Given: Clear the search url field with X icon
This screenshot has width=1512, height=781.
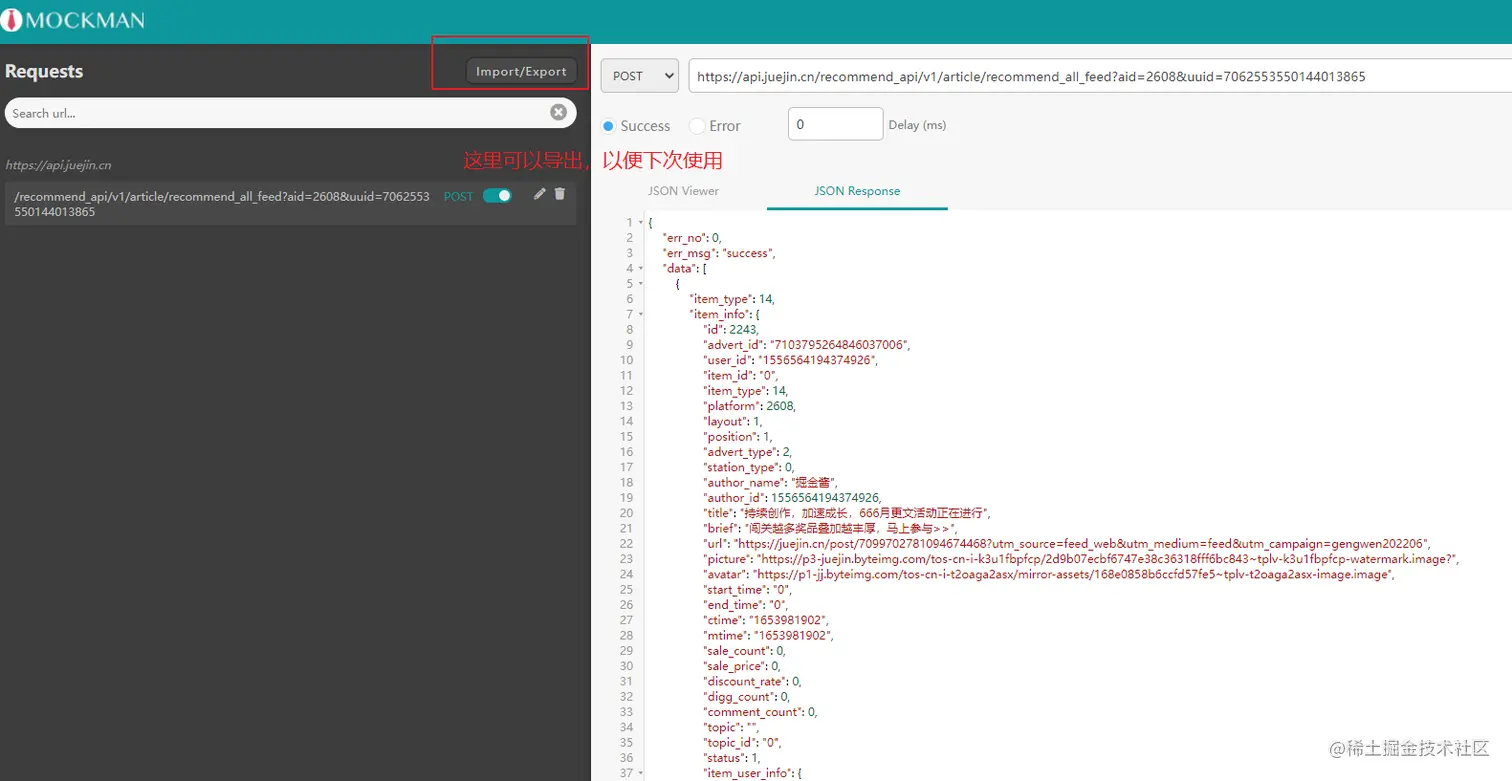Looking at the screenshot, I should click(559, 112).
